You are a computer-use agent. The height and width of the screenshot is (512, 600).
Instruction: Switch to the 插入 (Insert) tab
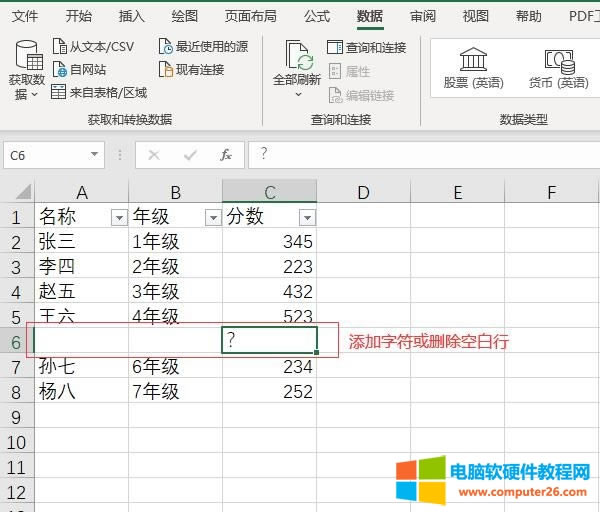[131, 16]
